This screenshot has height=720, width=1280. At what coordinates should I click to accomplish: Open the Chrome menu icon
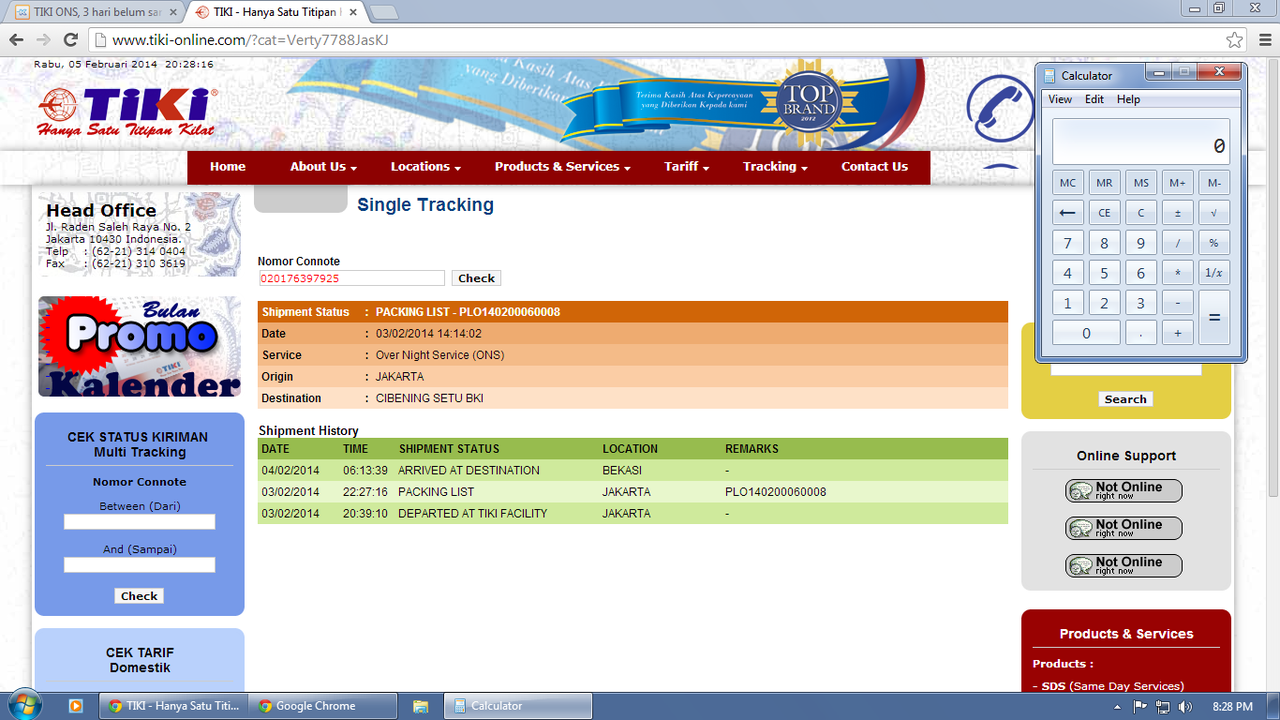pyautogui.click(x=1263, y=40)
